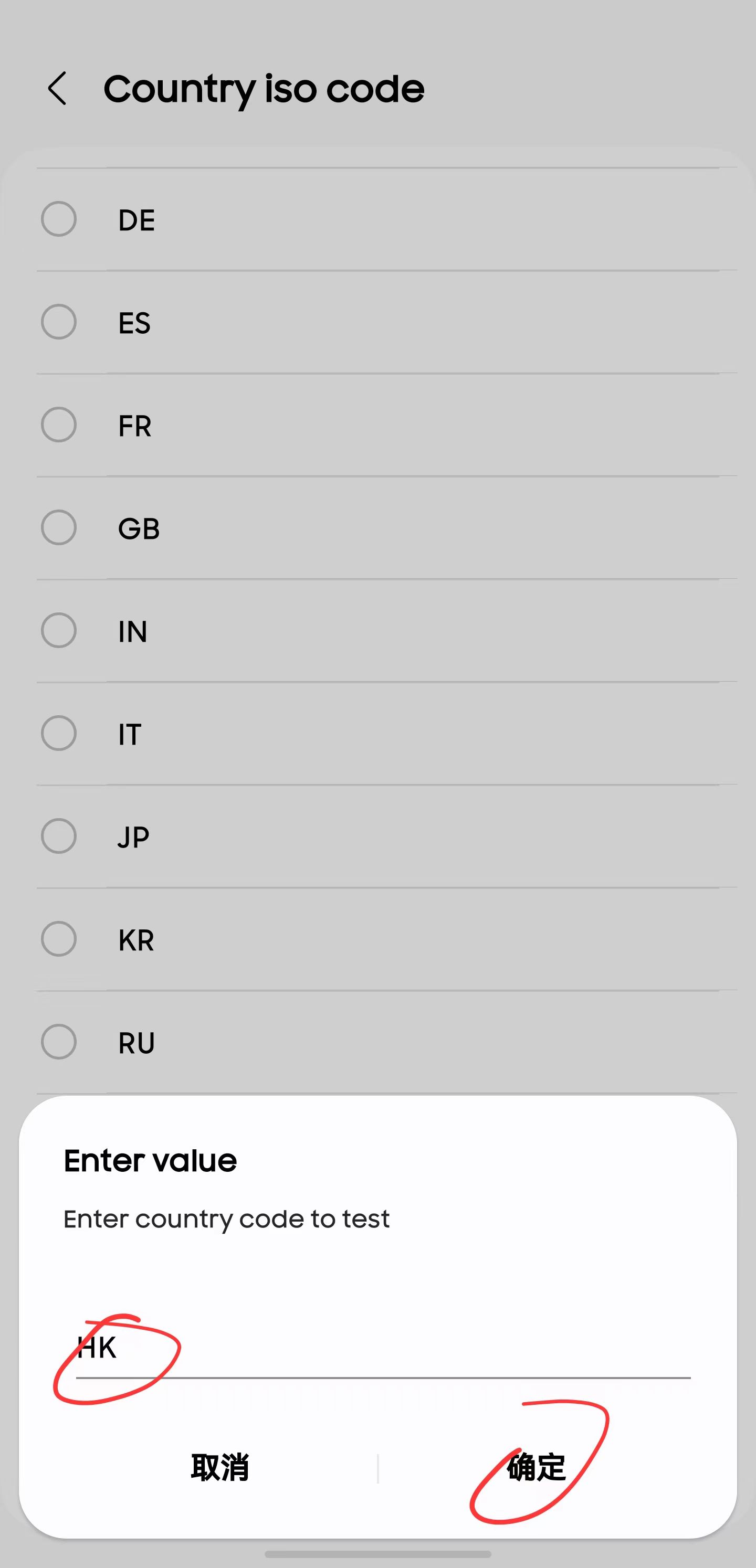Select the ES radio button
The image size is (756, 1568).
[58, 322]
